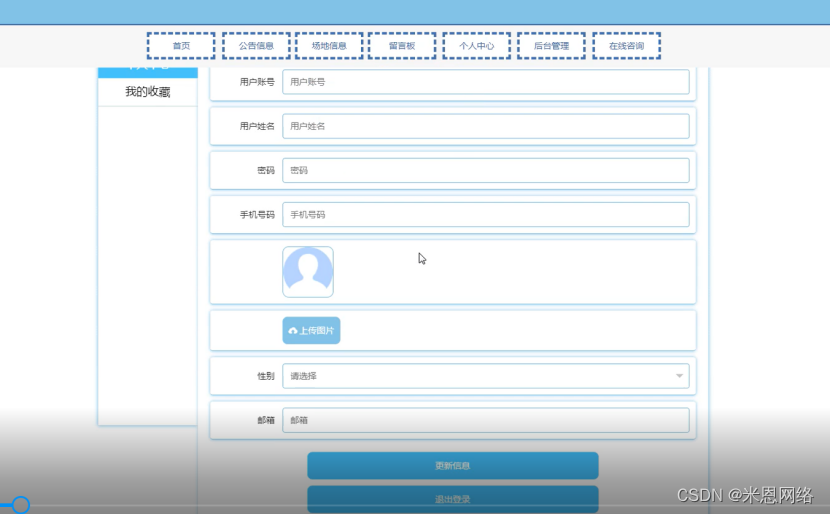Open 在线咨询 in navigation bar
The image size is (830, 514).
point(627,46)
